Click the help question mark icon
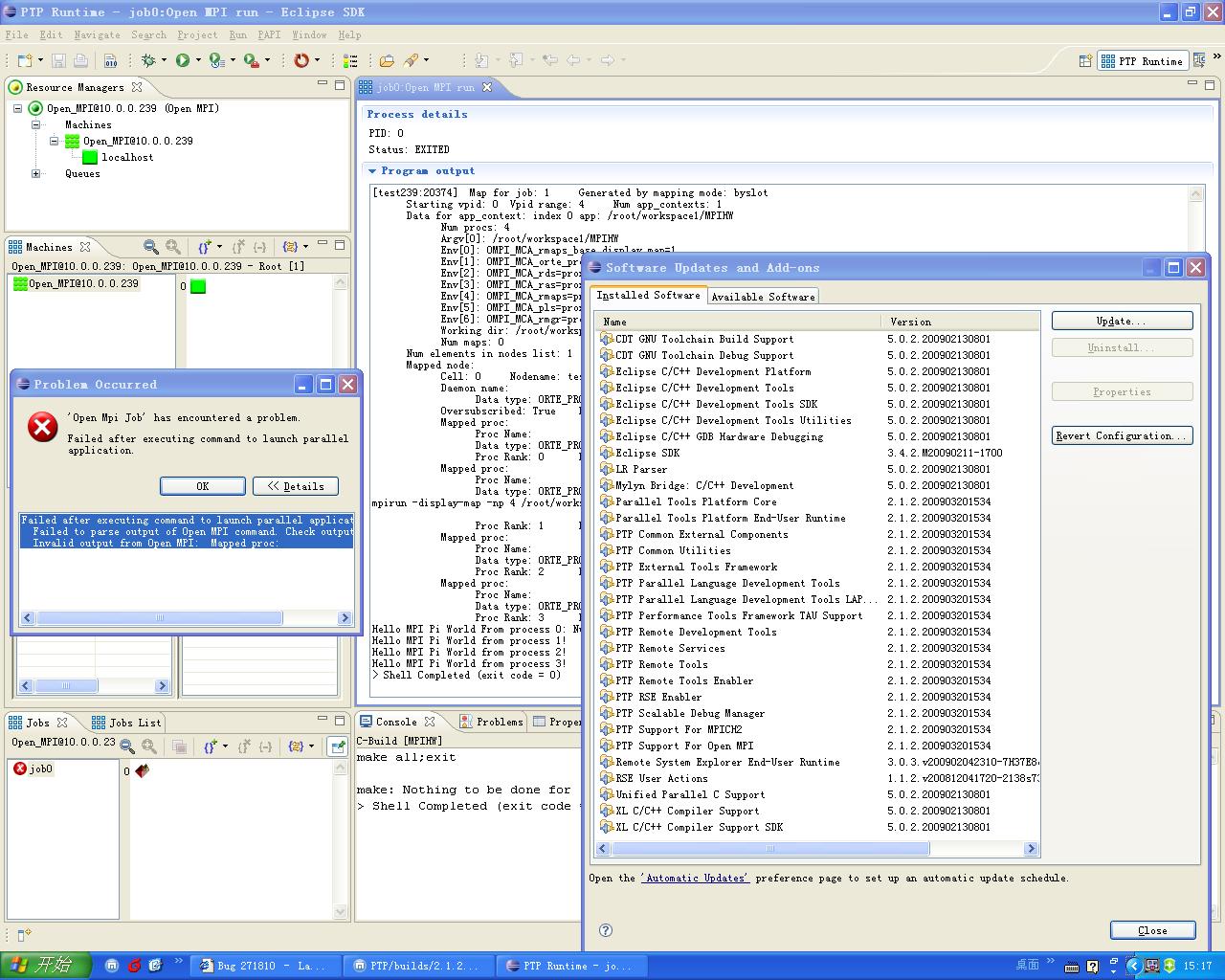 point(605,929)
